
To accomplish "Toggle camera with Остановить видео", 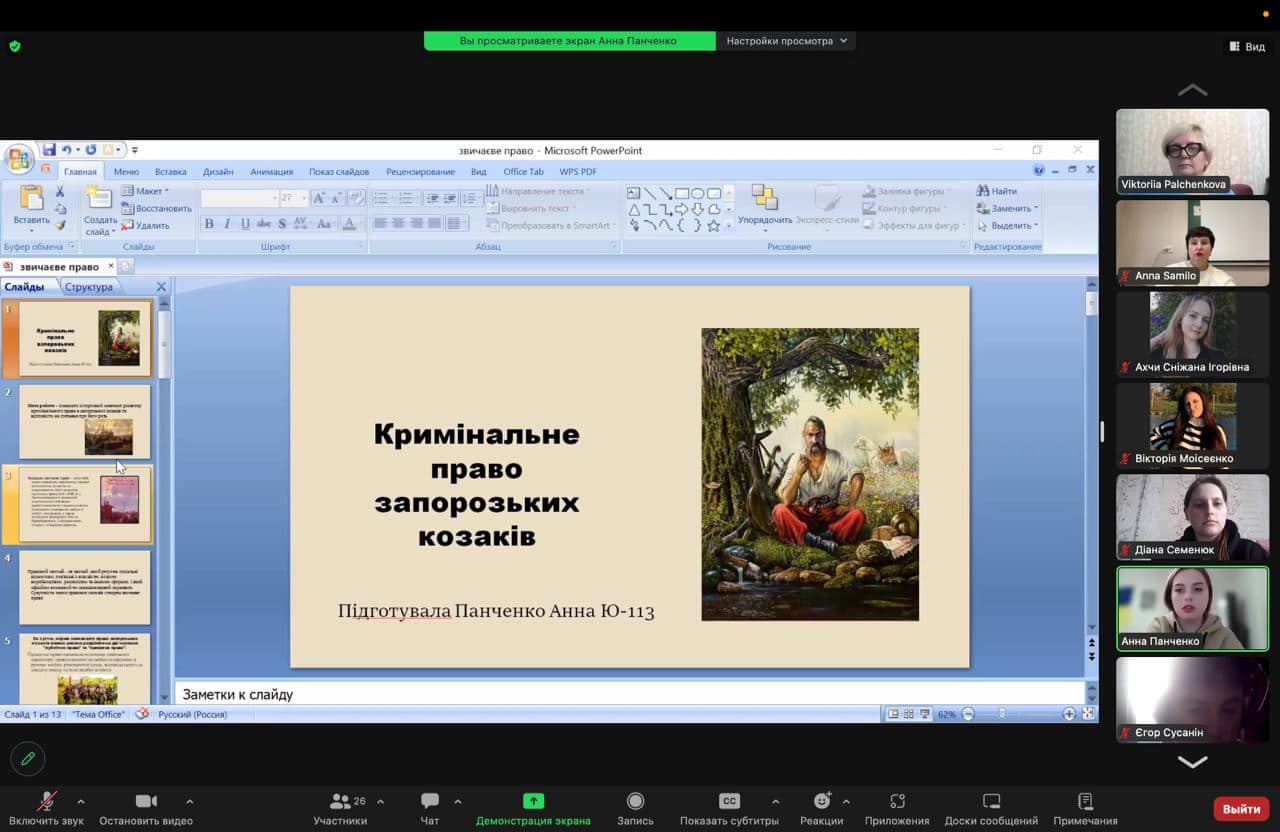I will click(x=146, y=801).
